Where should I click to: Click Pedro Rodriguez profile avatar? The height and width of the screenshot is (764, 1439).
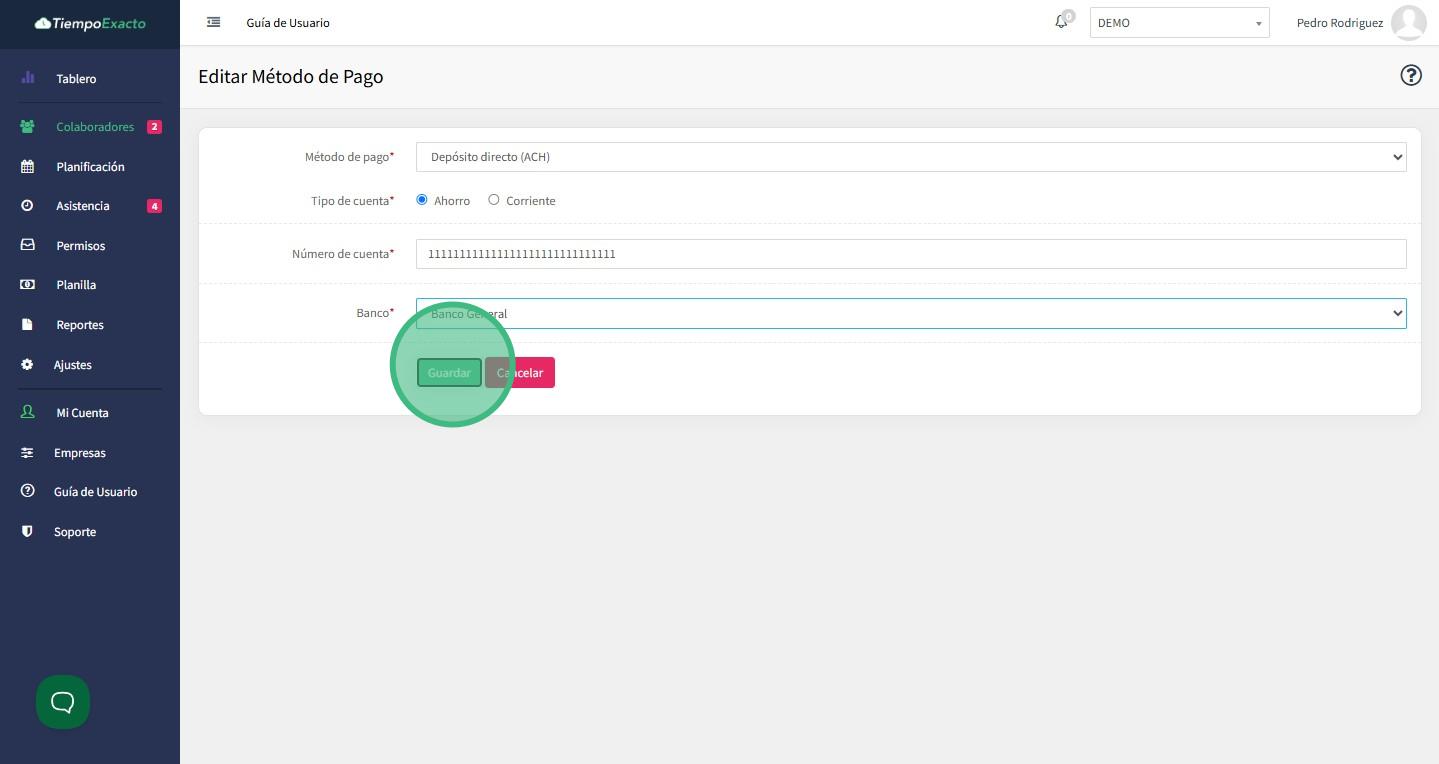pos(1408,22)
